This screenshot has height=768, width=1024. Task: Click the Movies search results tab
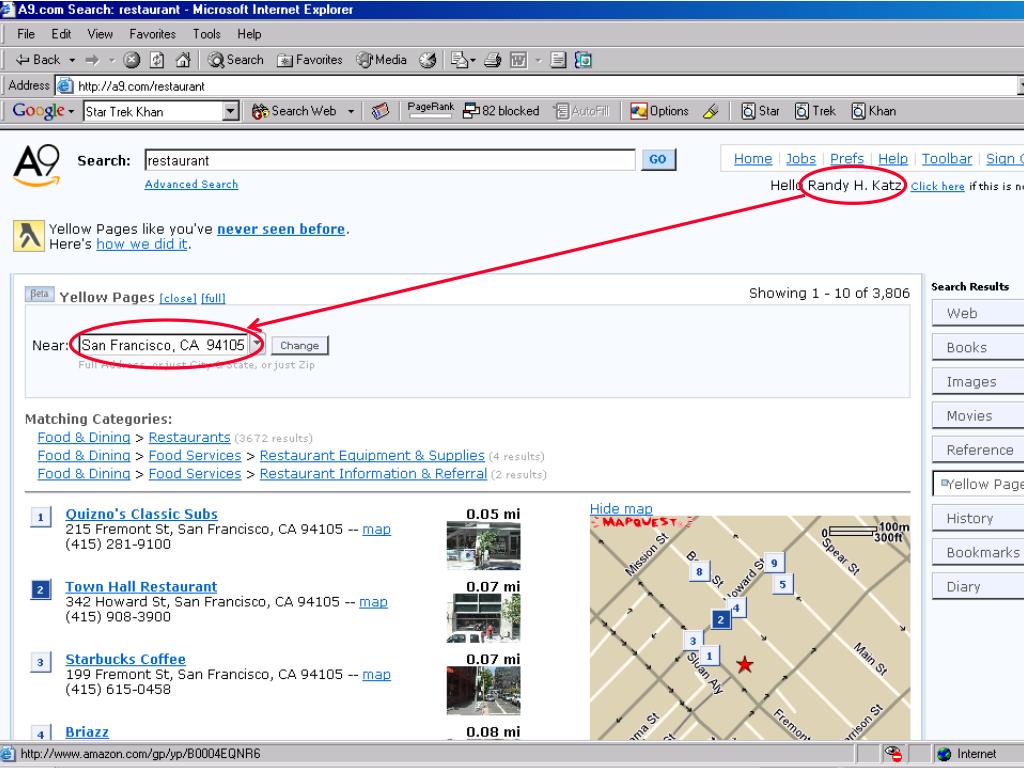pos(978,416)
